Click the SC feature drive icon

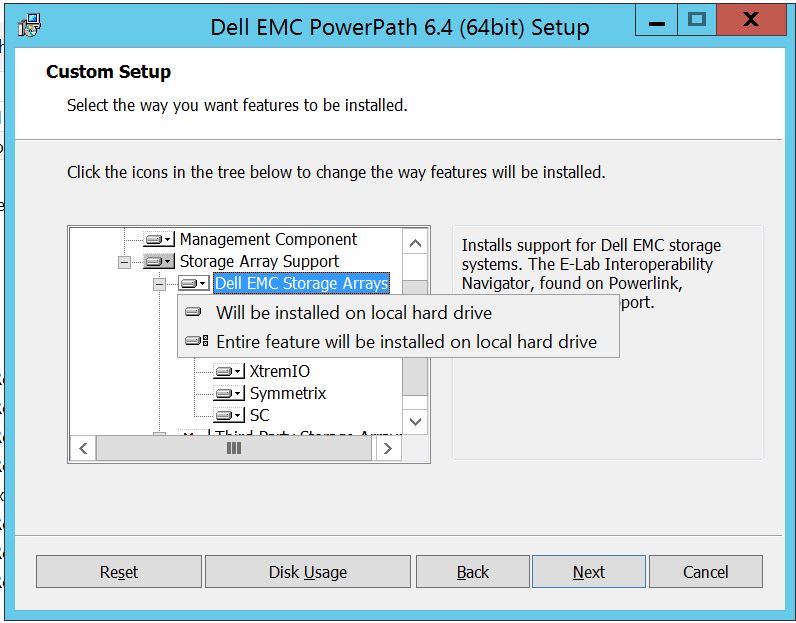coord(229,416)
